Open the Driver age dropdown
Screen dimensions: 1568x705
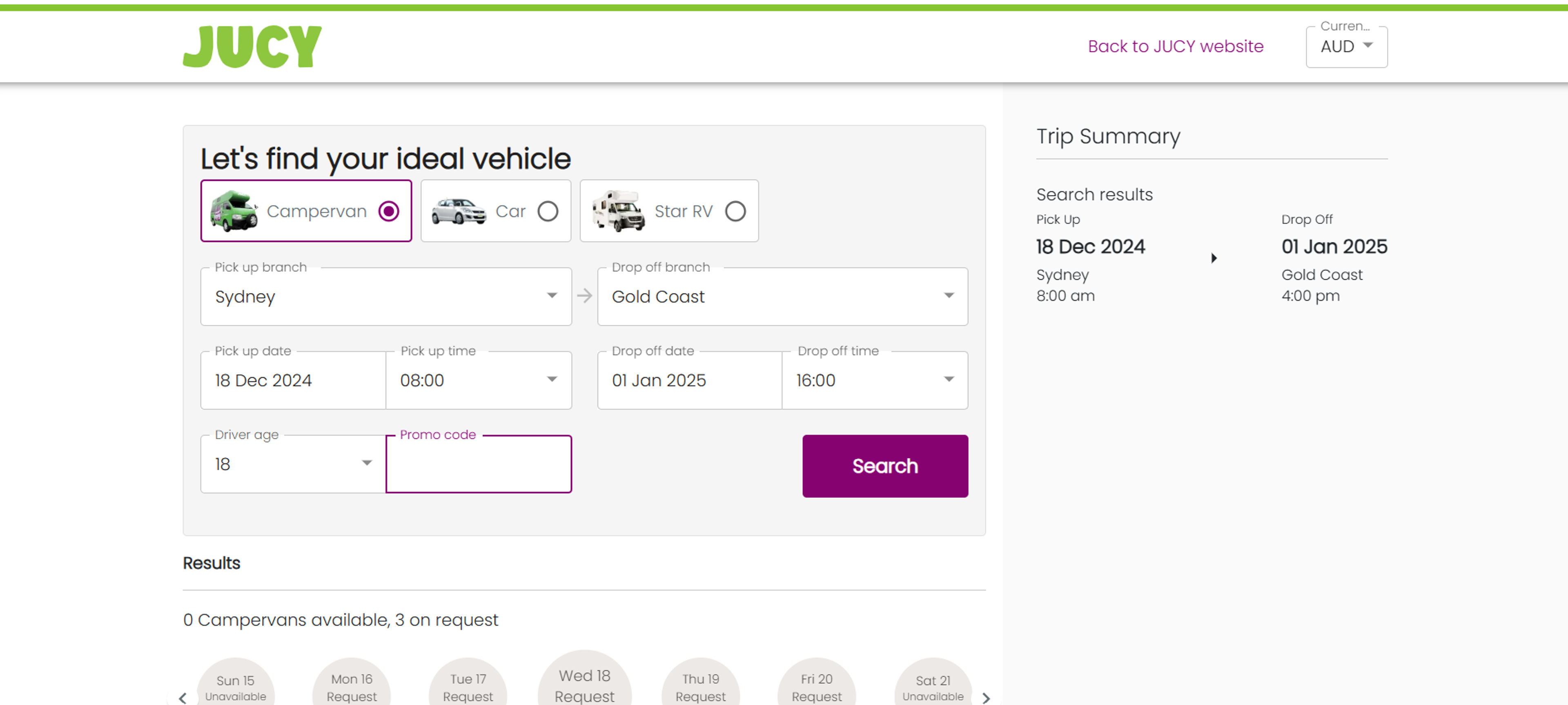click(294, 464)
